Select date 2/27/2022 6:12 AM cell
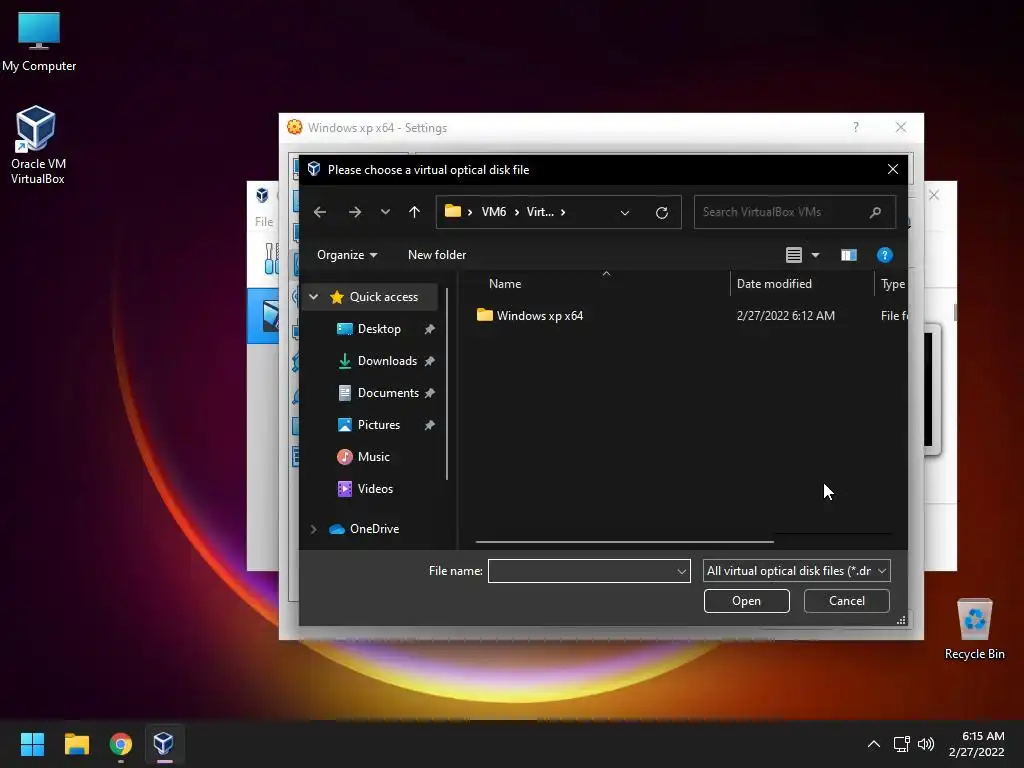 (x=786, y=315)
